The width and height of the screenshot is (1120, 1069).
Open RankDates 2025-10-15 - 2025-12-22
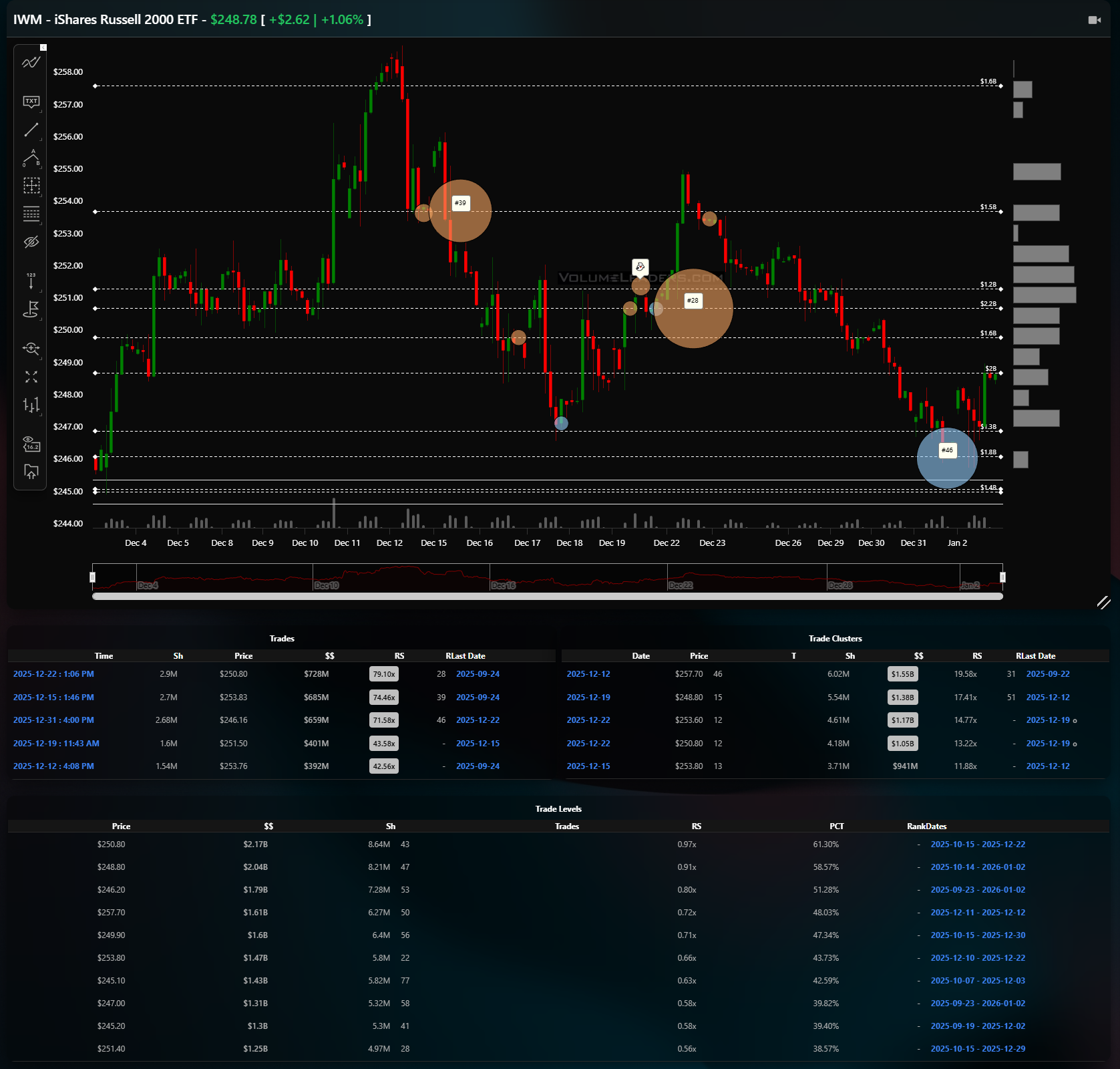pos(978,845)
